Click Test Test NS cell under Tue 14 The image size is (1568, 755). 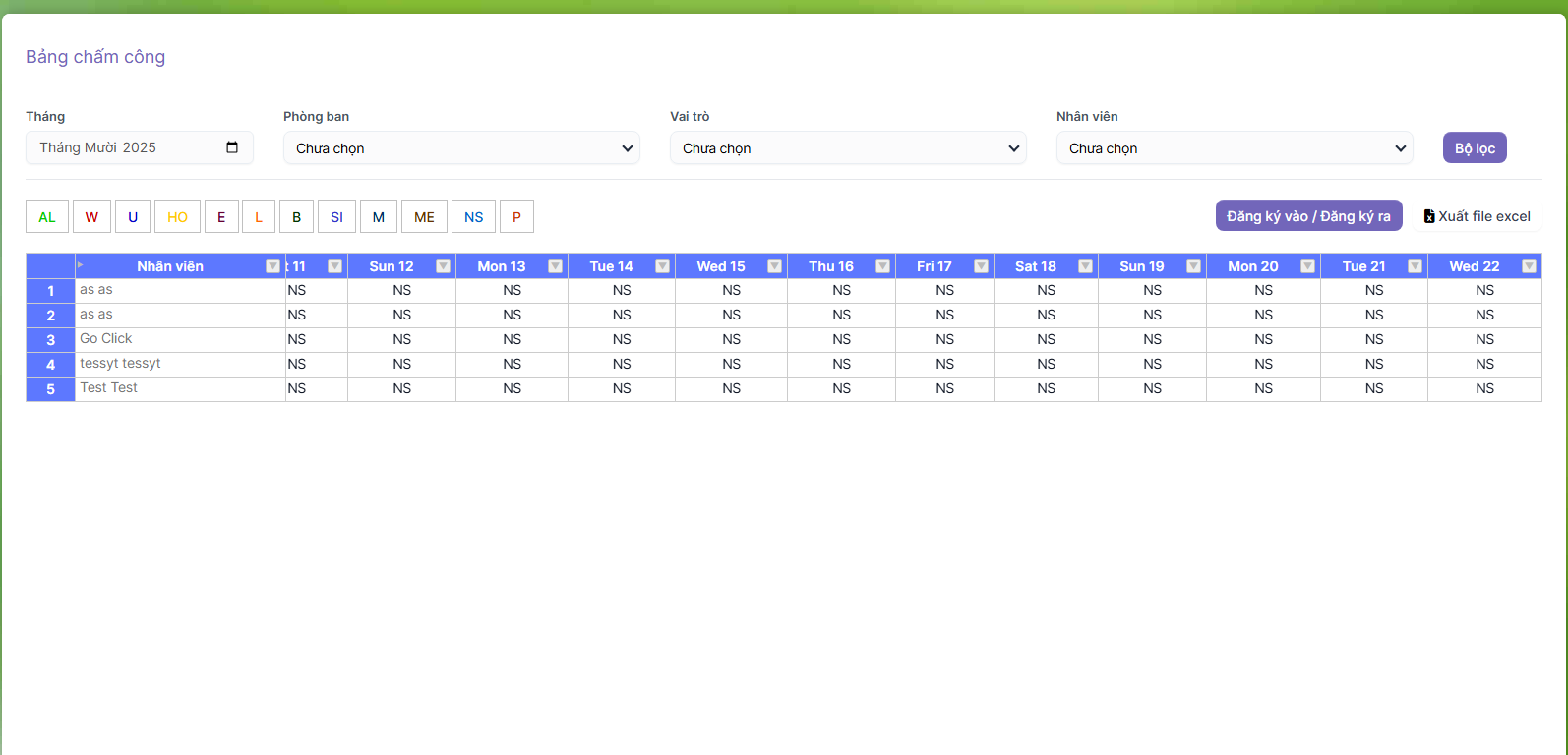pos(622,389)
